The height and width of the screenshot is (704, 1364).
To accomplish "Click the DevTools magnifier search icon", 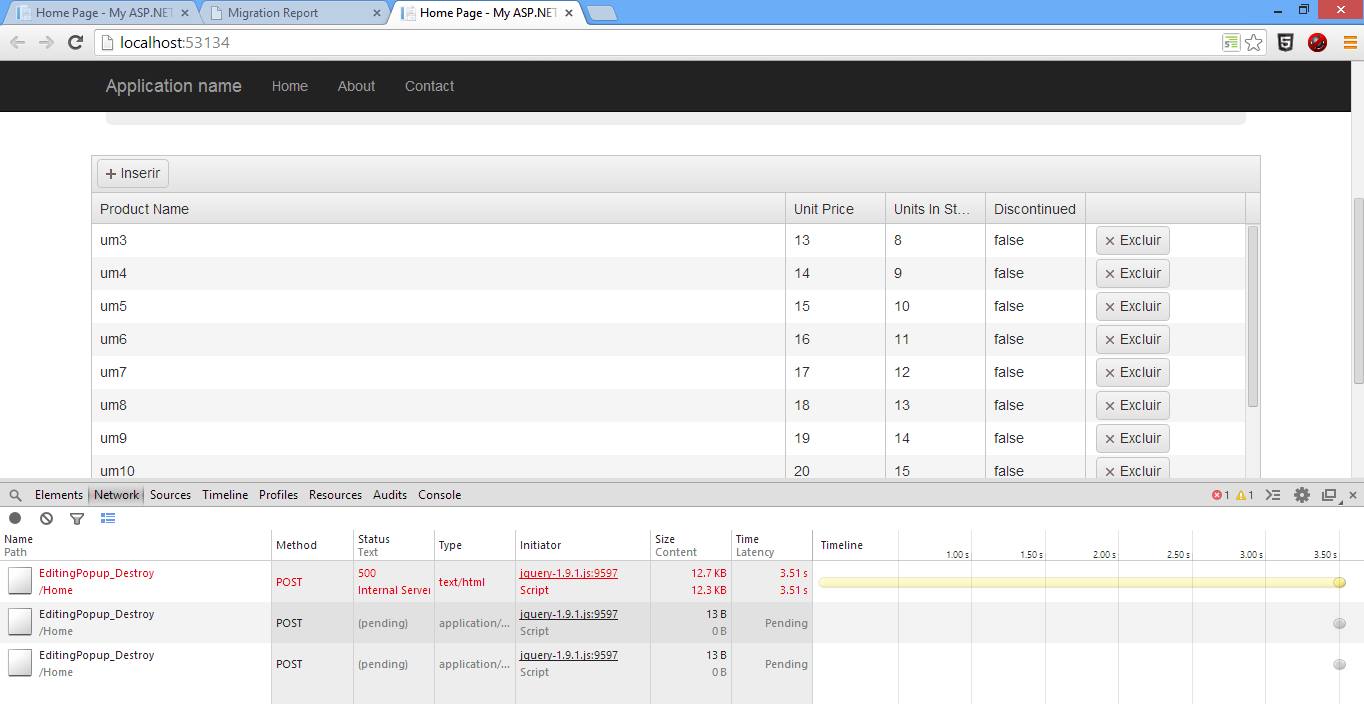I will [16, 495].
